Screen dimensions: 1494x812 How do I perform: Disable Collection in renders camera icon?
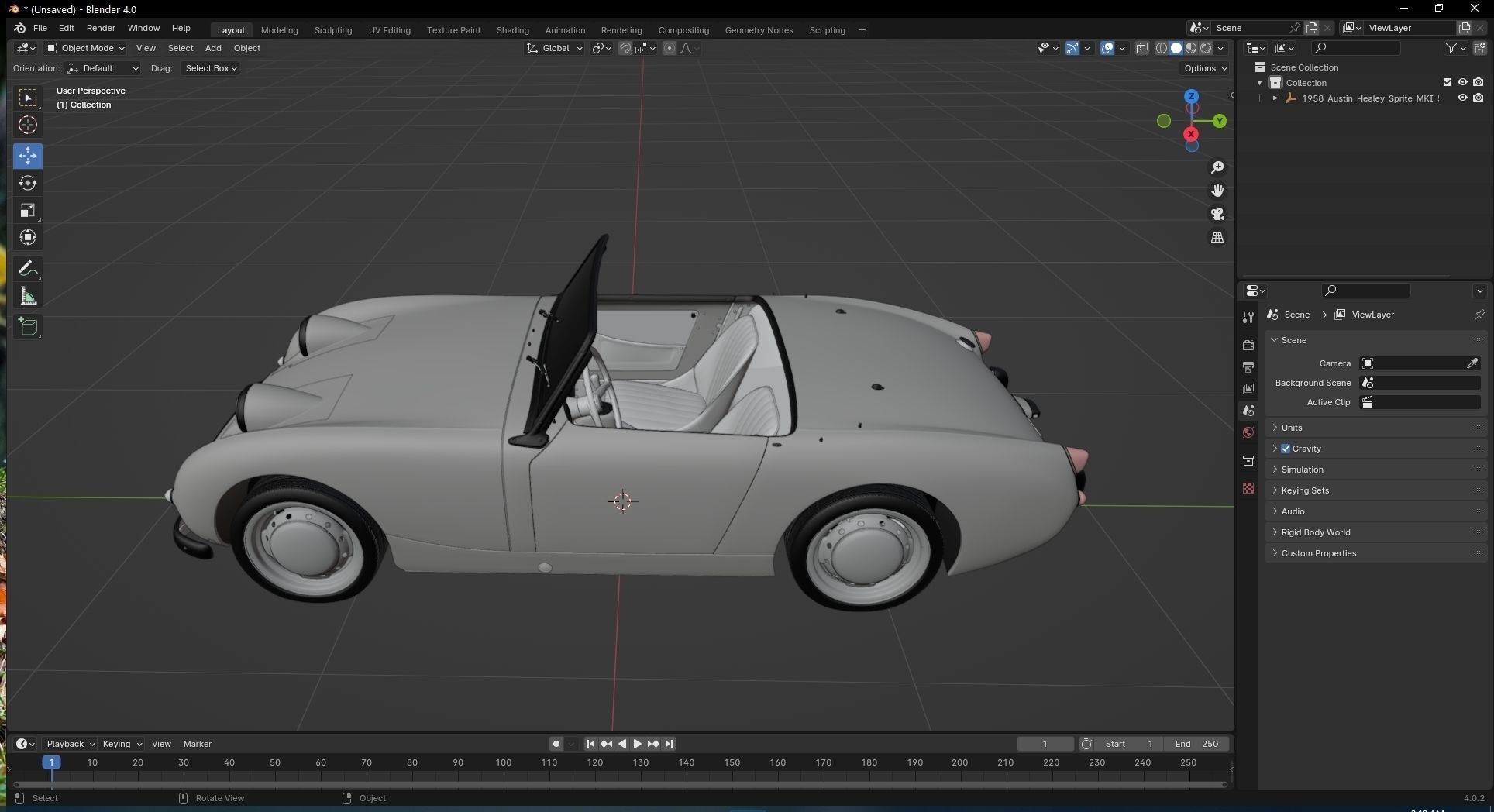point(1479,82)
